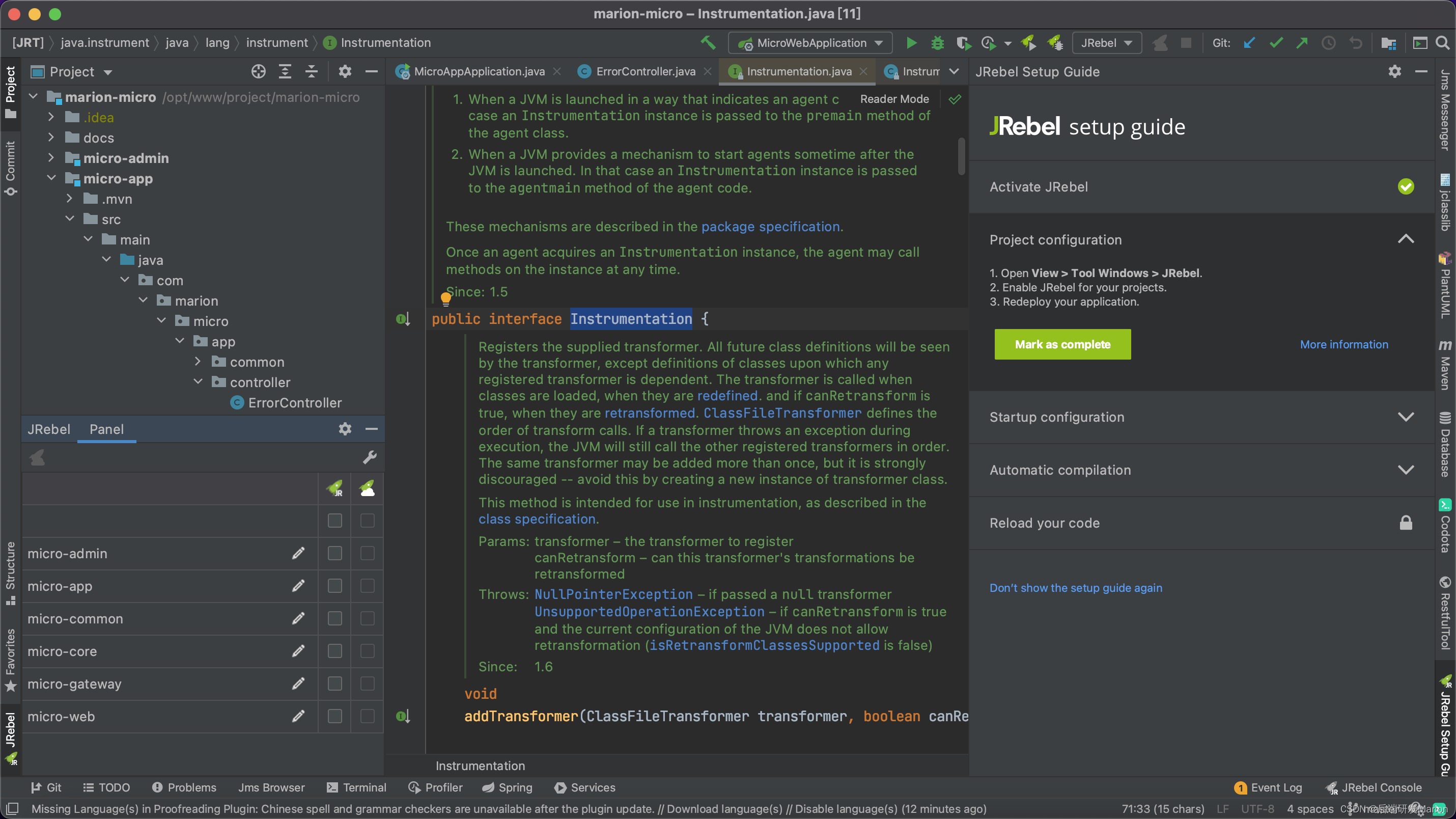This screenshot has height=819, width=1456.
Task: Click the green Run button in toolbar
Action: [x=911, y=43]
